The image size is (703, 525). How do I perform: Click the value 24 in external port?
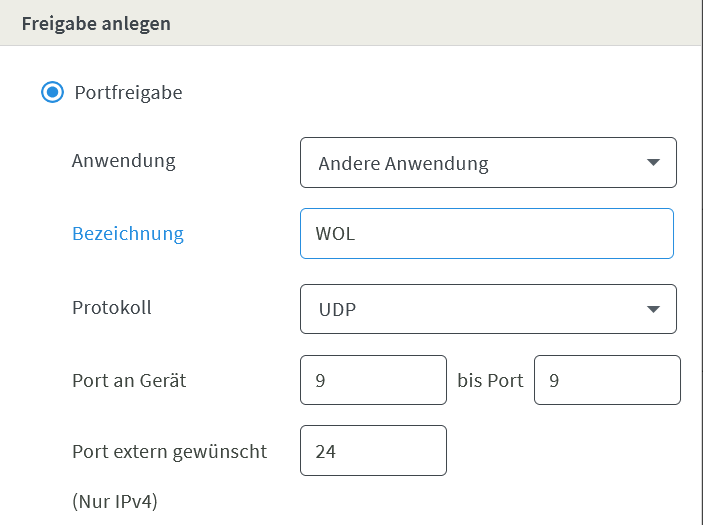point(325,451)
